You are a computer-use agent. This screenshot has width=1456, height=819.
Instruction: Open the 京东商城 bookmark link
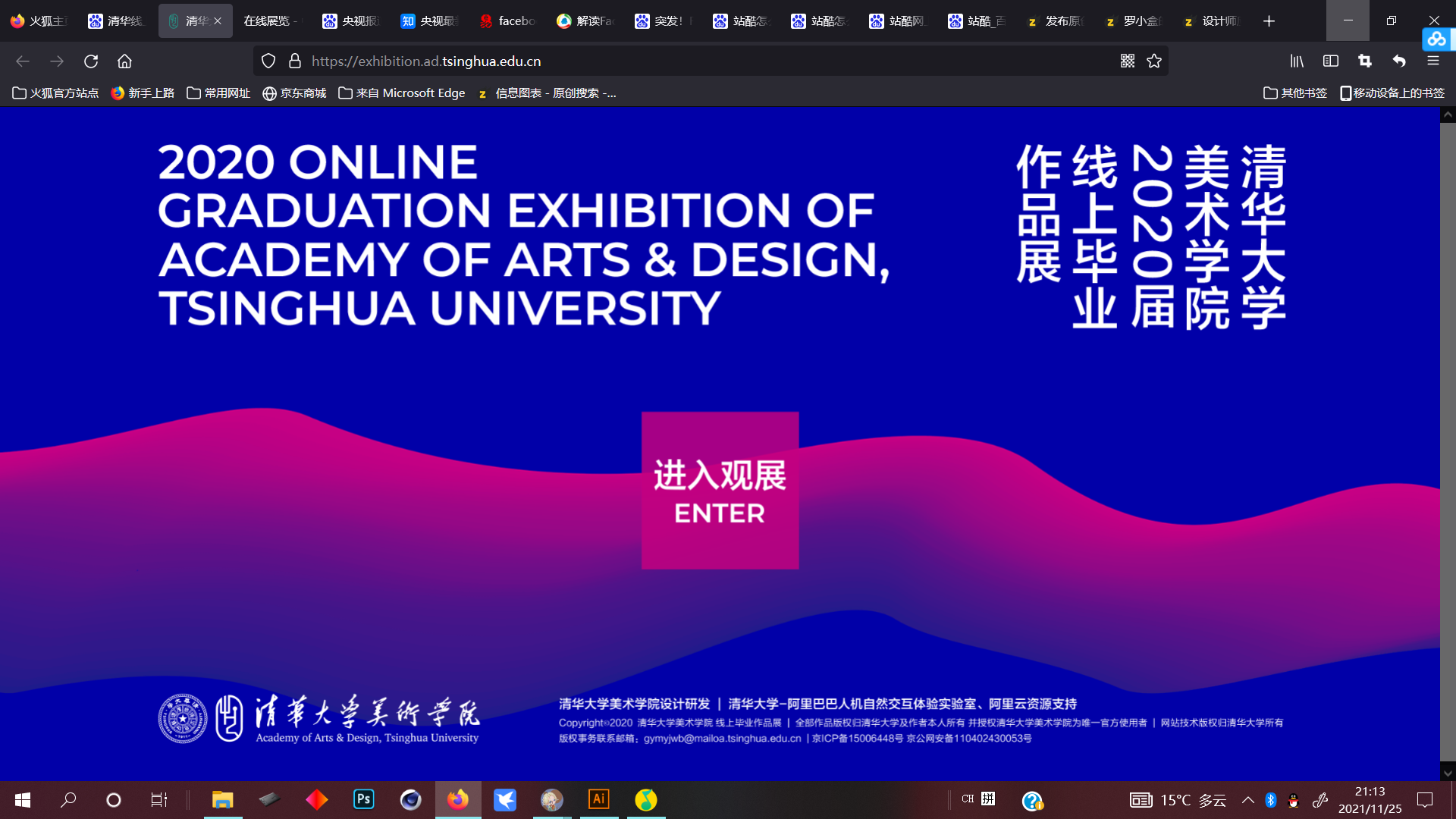[x=294, y=93]
